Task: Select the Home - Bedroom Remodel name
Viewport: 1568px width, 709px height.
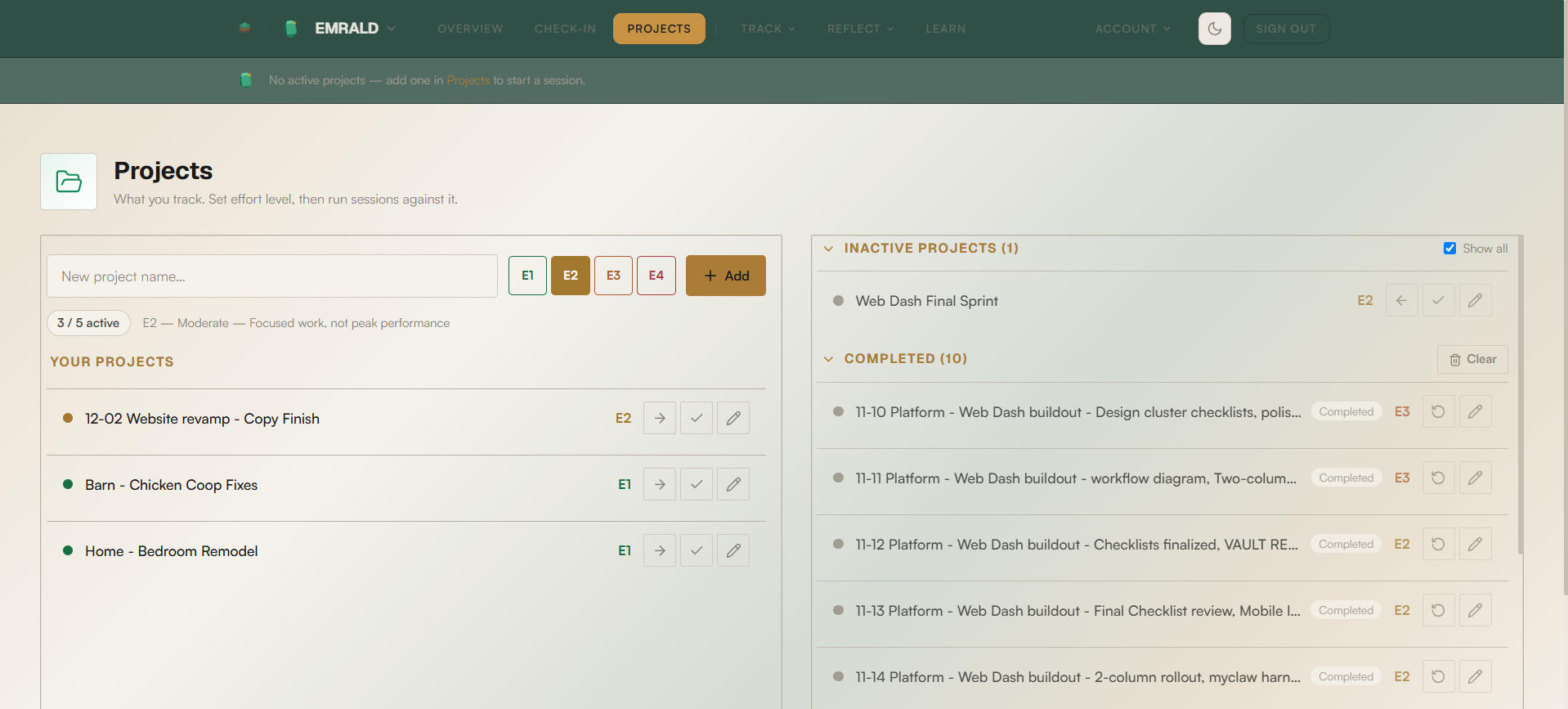Action: [171, 551]
